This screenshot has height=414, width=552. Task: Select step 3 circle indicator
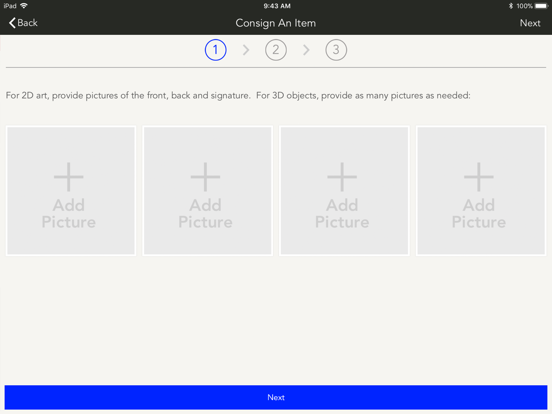click(336, 50)
